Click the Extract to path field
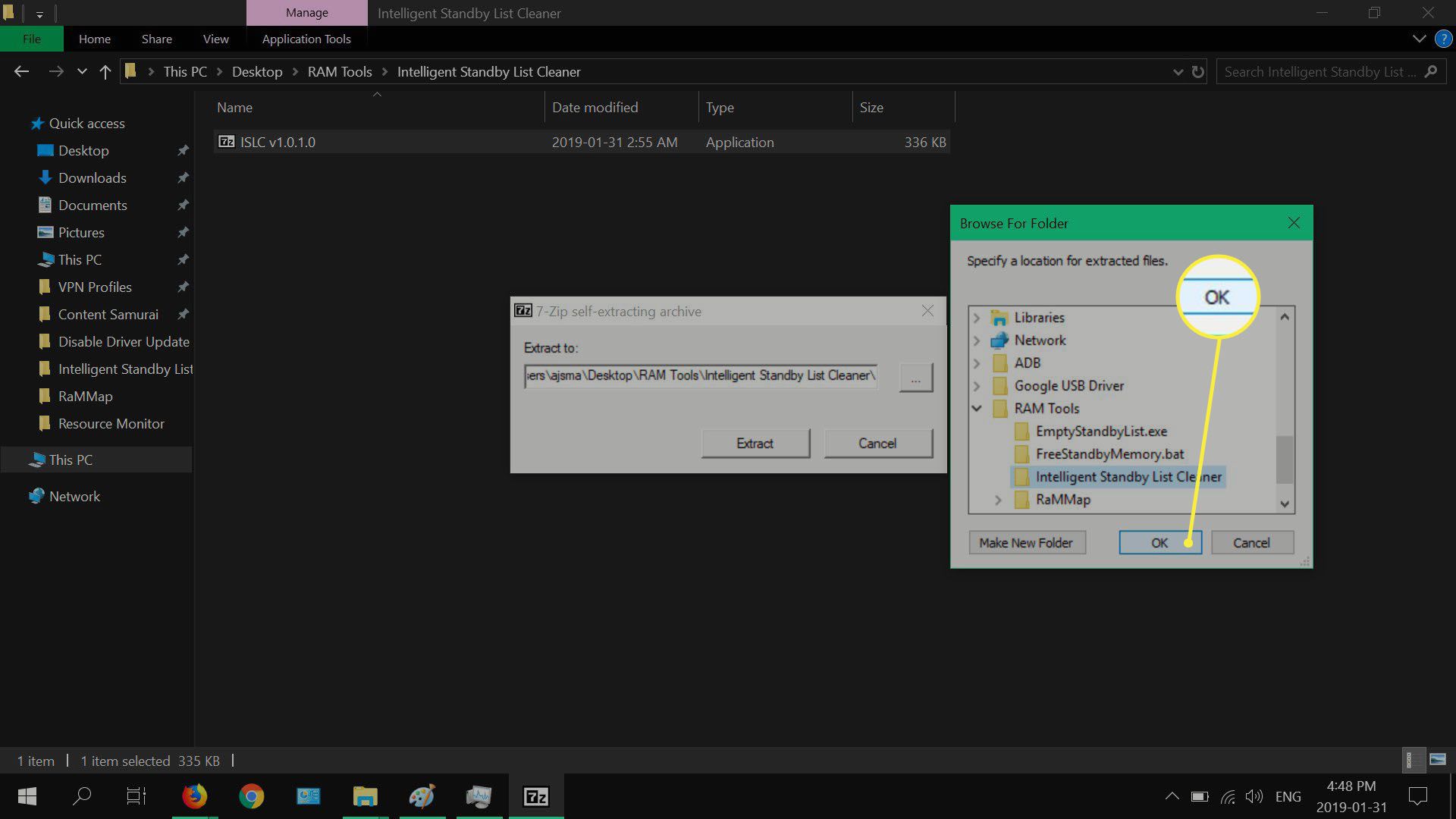The width and height of the screenshot is (1456, 819). click(701, 376)
